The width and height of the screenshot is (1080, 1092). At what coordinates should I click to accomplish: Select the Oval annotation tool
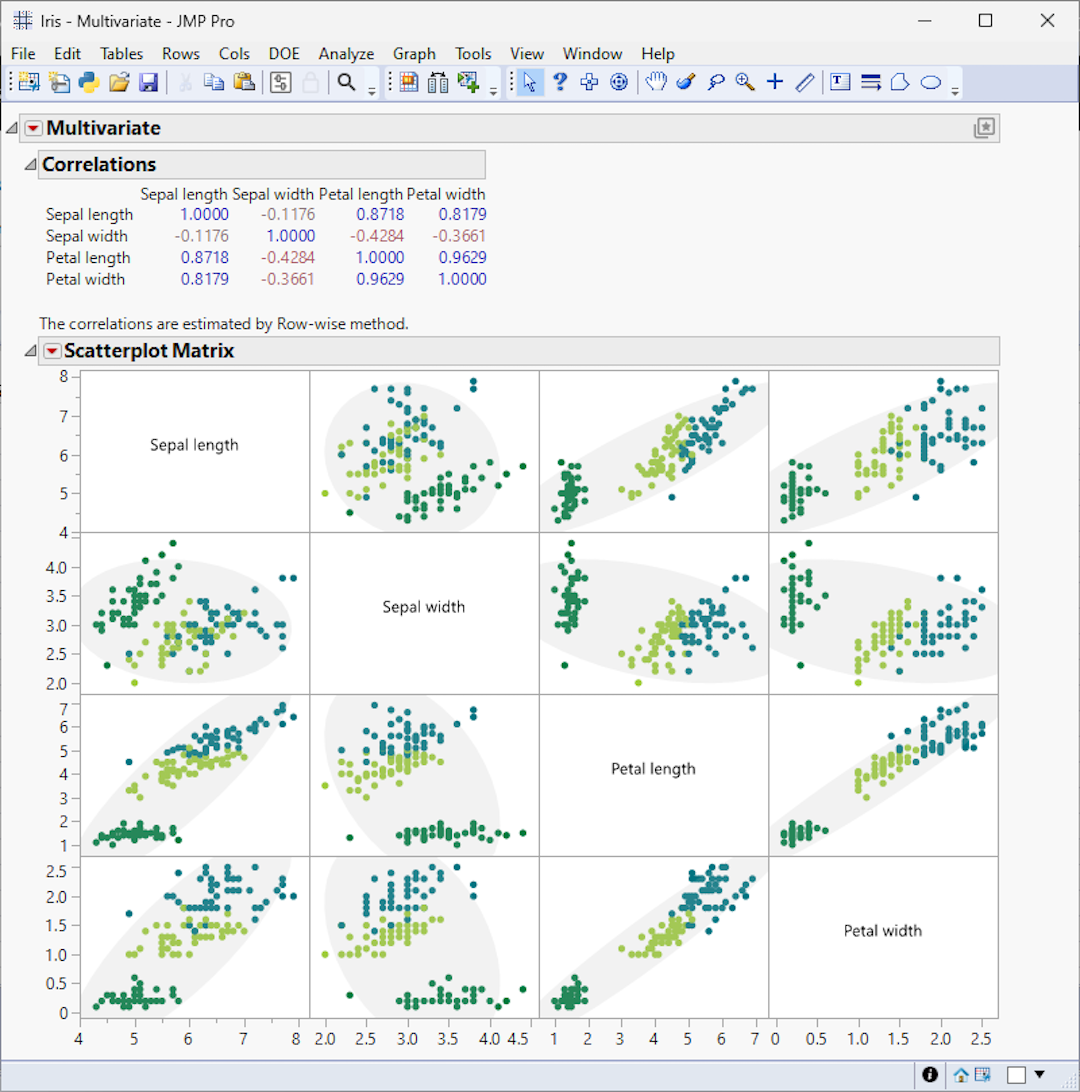(929, 82)
